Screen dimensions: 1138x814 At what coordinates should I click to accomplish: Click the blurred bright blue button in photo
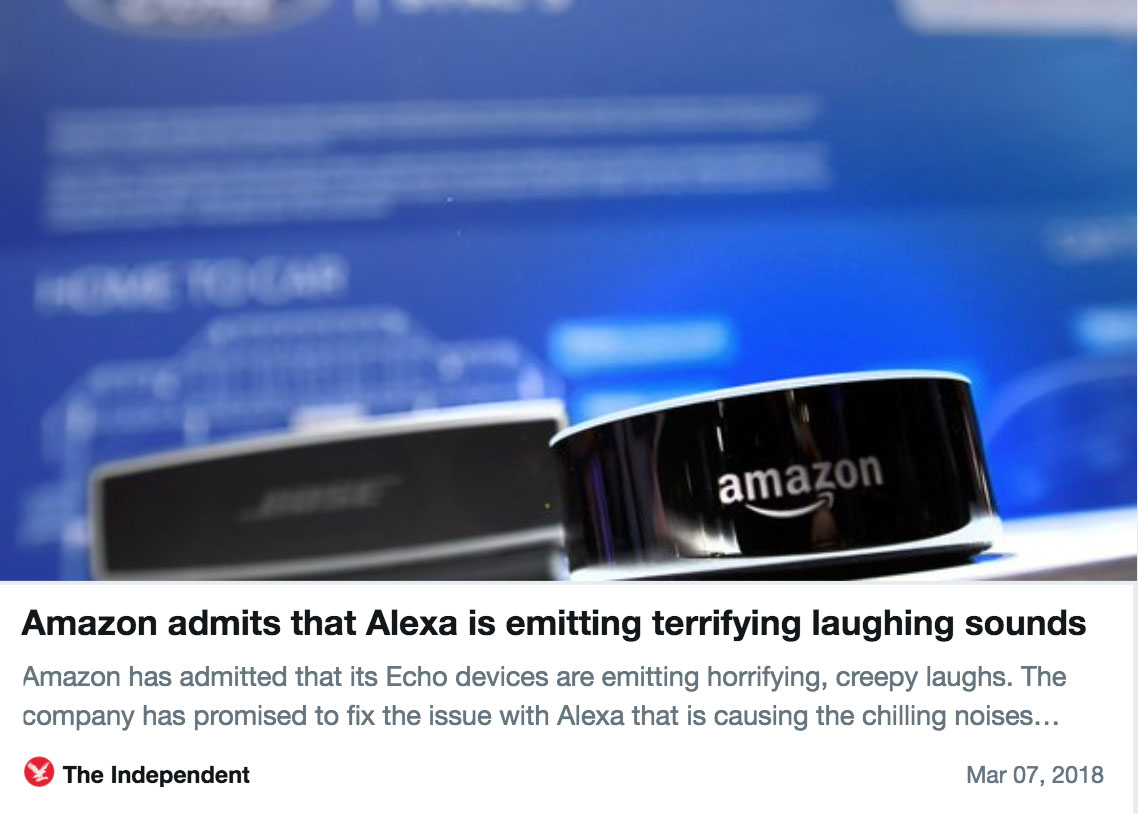[x=639, y=340]
